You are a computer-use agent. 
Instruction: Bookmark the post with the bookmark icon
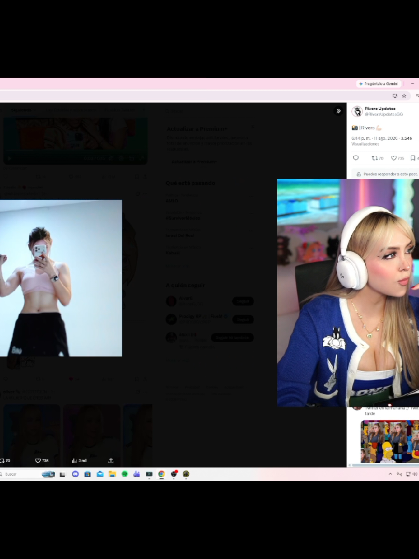(x=413, y=158)
